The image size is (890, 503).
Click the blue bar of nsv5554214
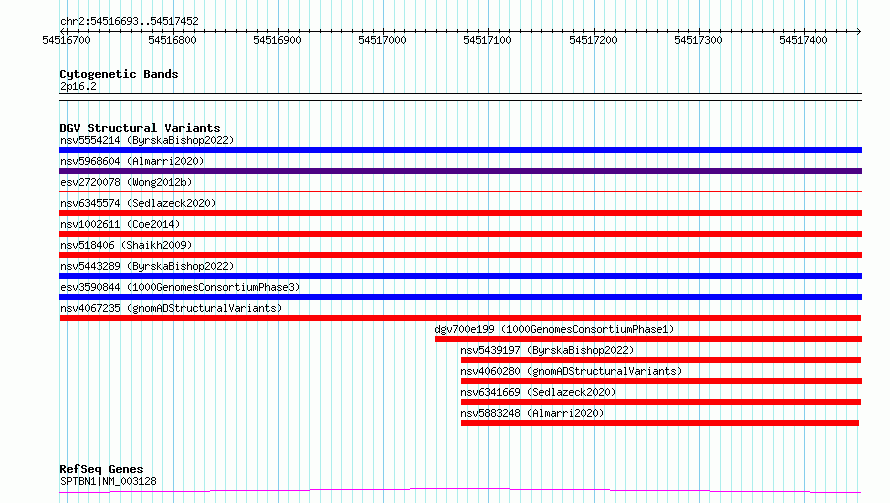pos(460,150)
